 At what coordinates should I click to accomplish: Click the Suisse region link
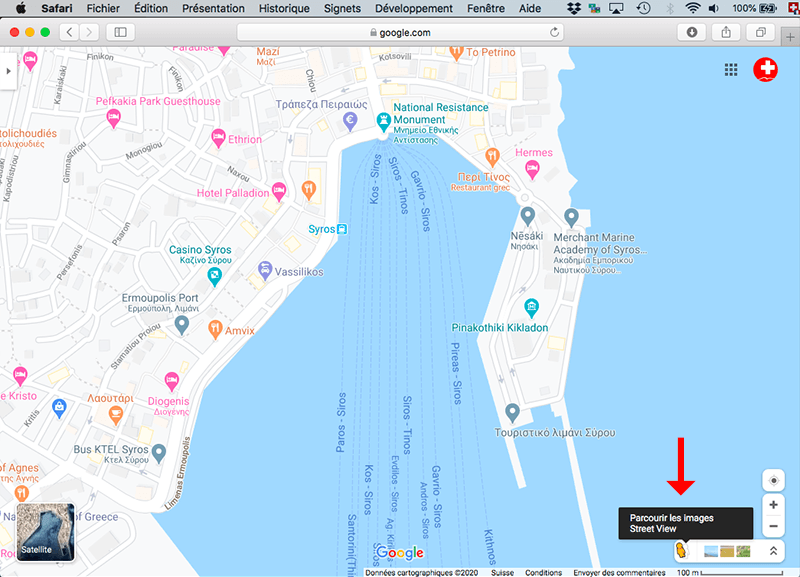(x=502, y=572)
